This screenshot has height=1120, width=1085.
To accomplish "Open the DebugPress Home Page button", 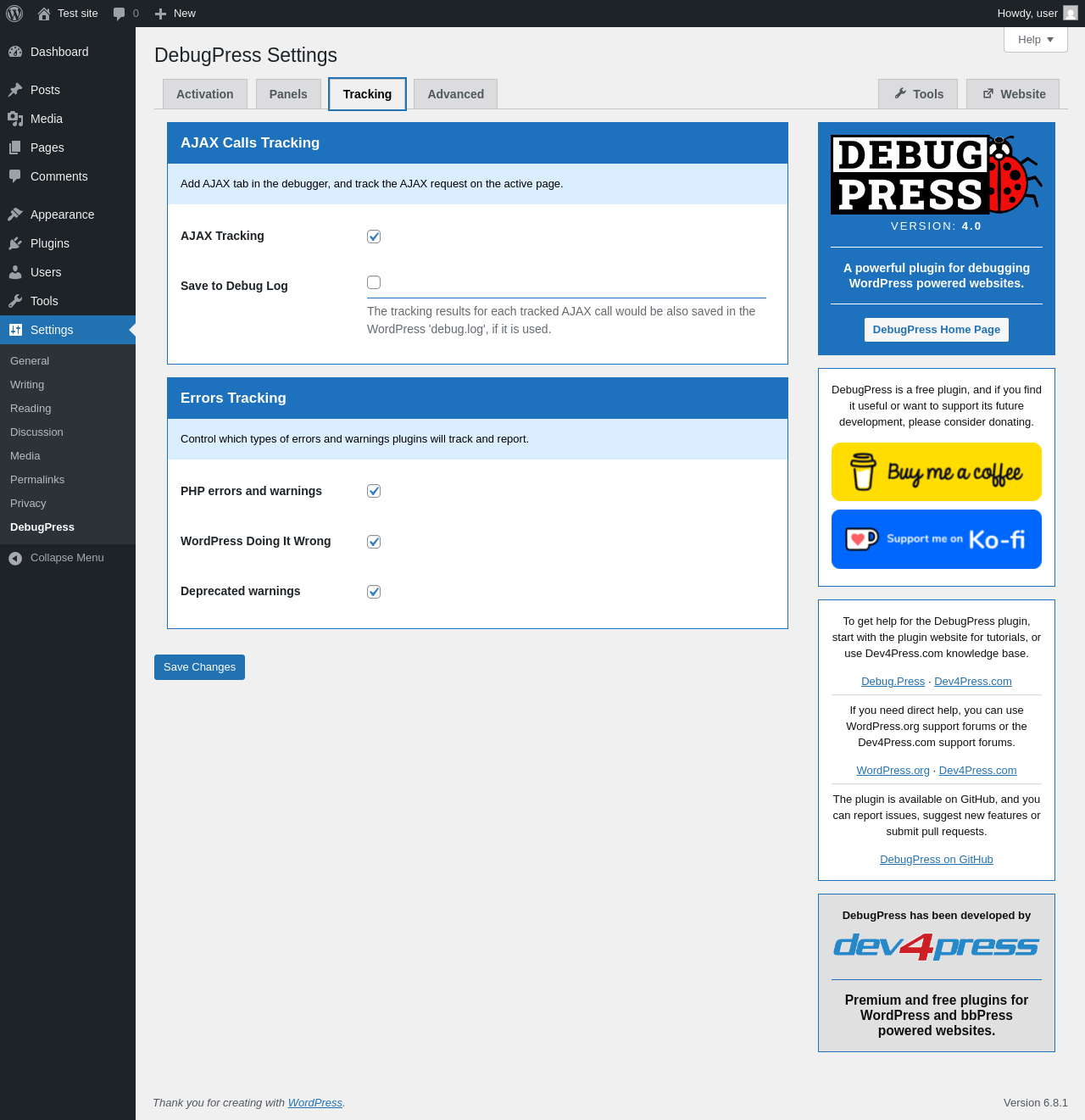I will click(937, 330).
